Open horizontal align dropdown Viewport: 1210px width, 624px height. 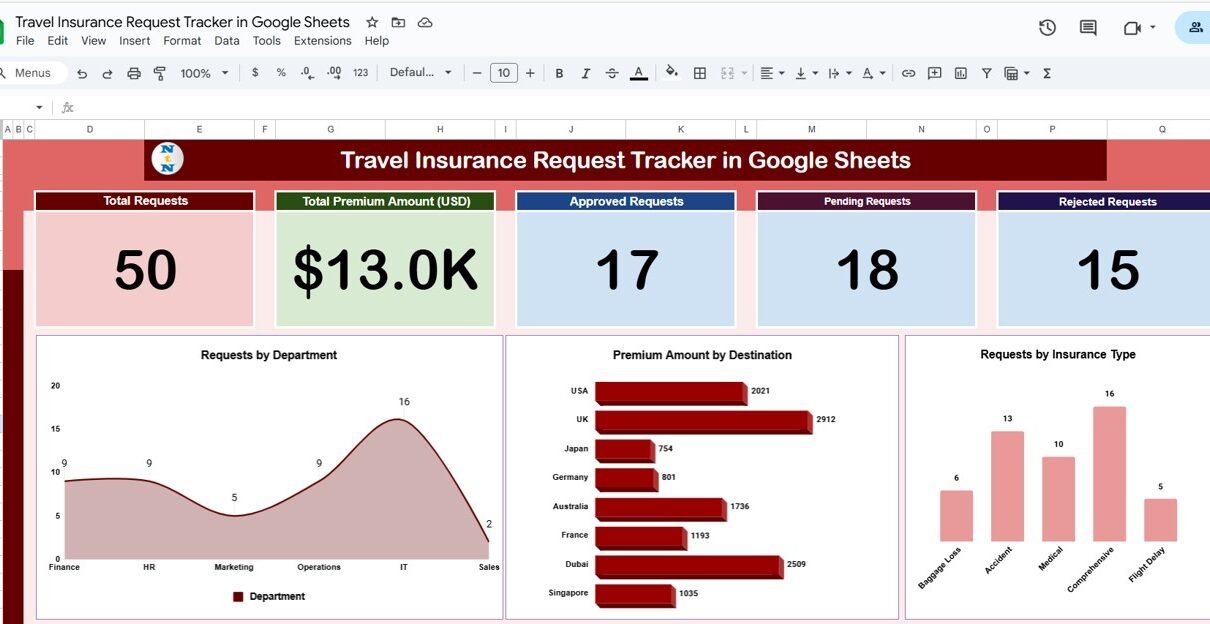click(x=771, y=73)
